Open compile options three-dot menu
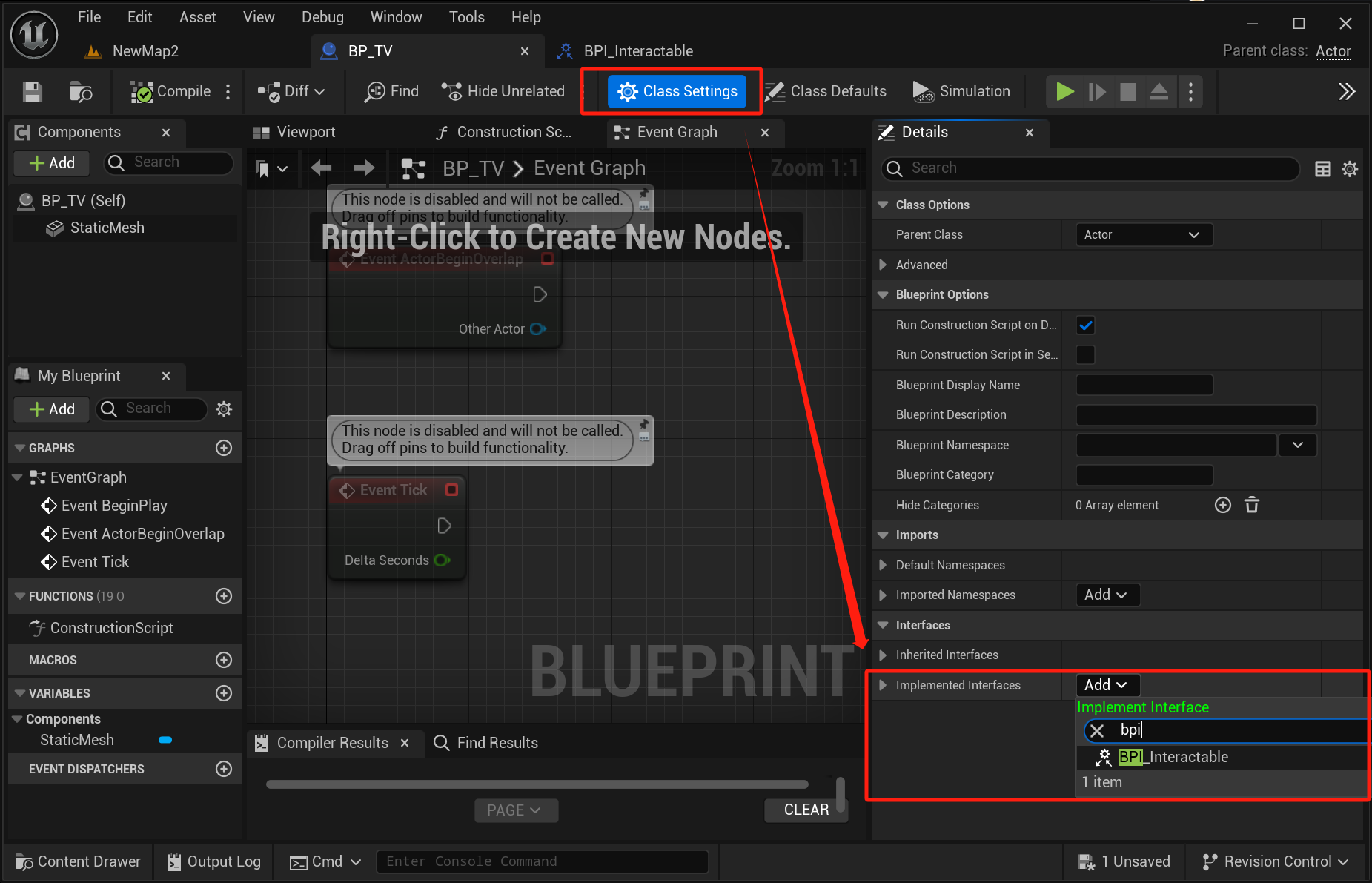Screen dimensions: 1372x883 click(x=228, y=92)
